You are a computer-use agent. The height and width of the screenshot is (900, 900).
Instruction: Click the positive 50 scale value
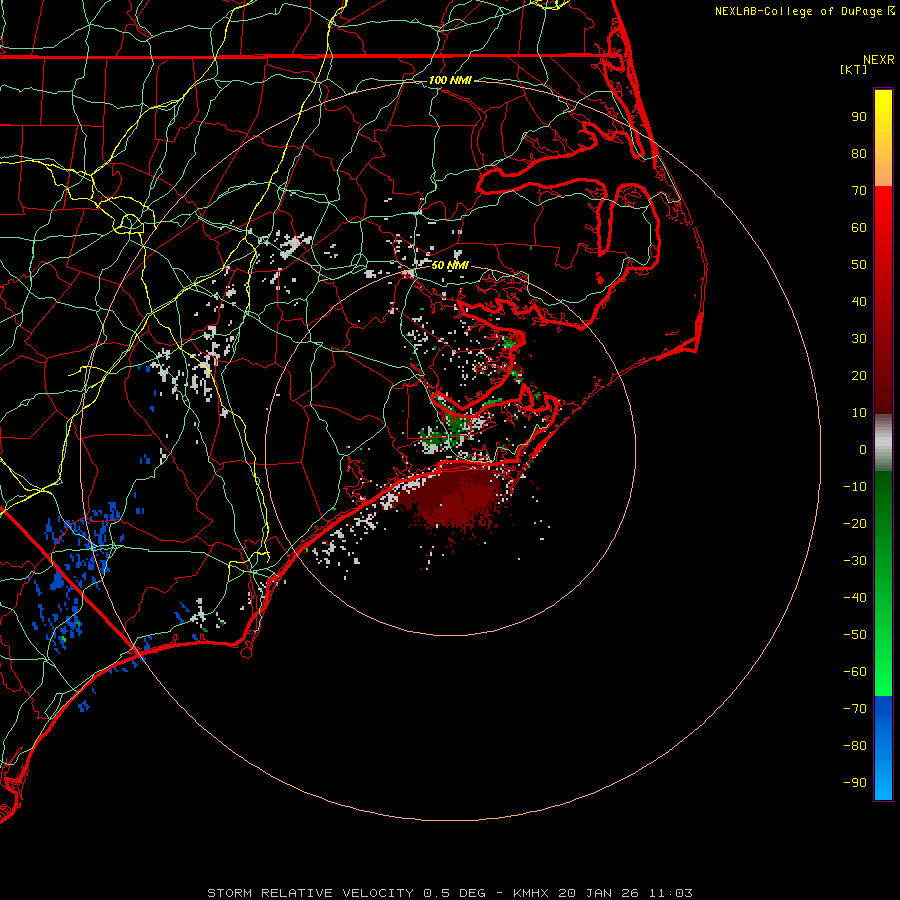point(859,265)
